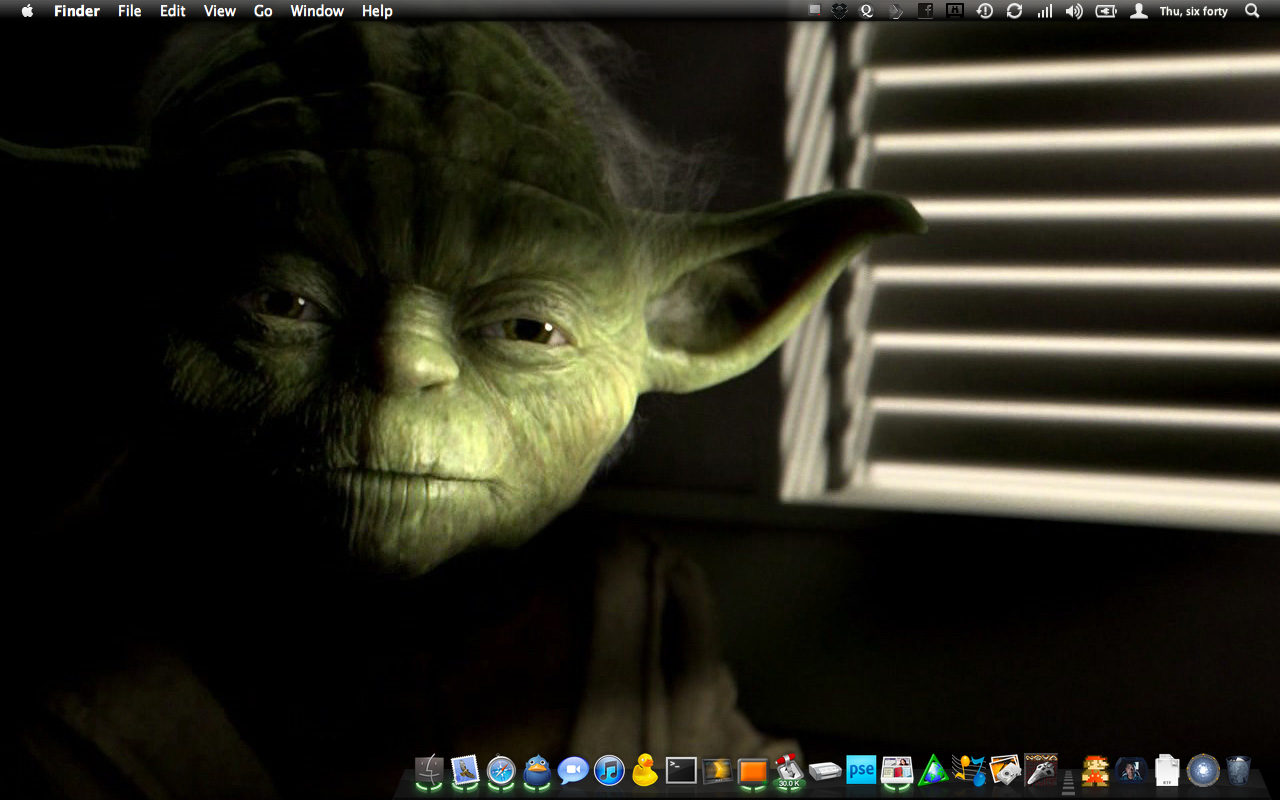Launch the Nova spaceship game icon
The image size is (1280, 800).
(1041, 770)
